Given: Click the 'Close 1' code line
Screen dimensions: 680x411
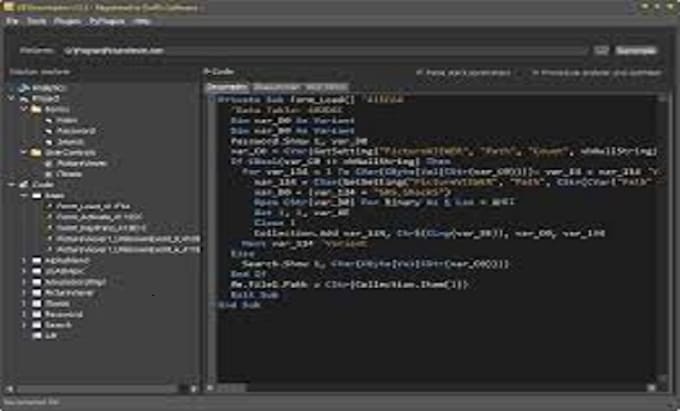Looking at the screenshot, I should [274, 223].
